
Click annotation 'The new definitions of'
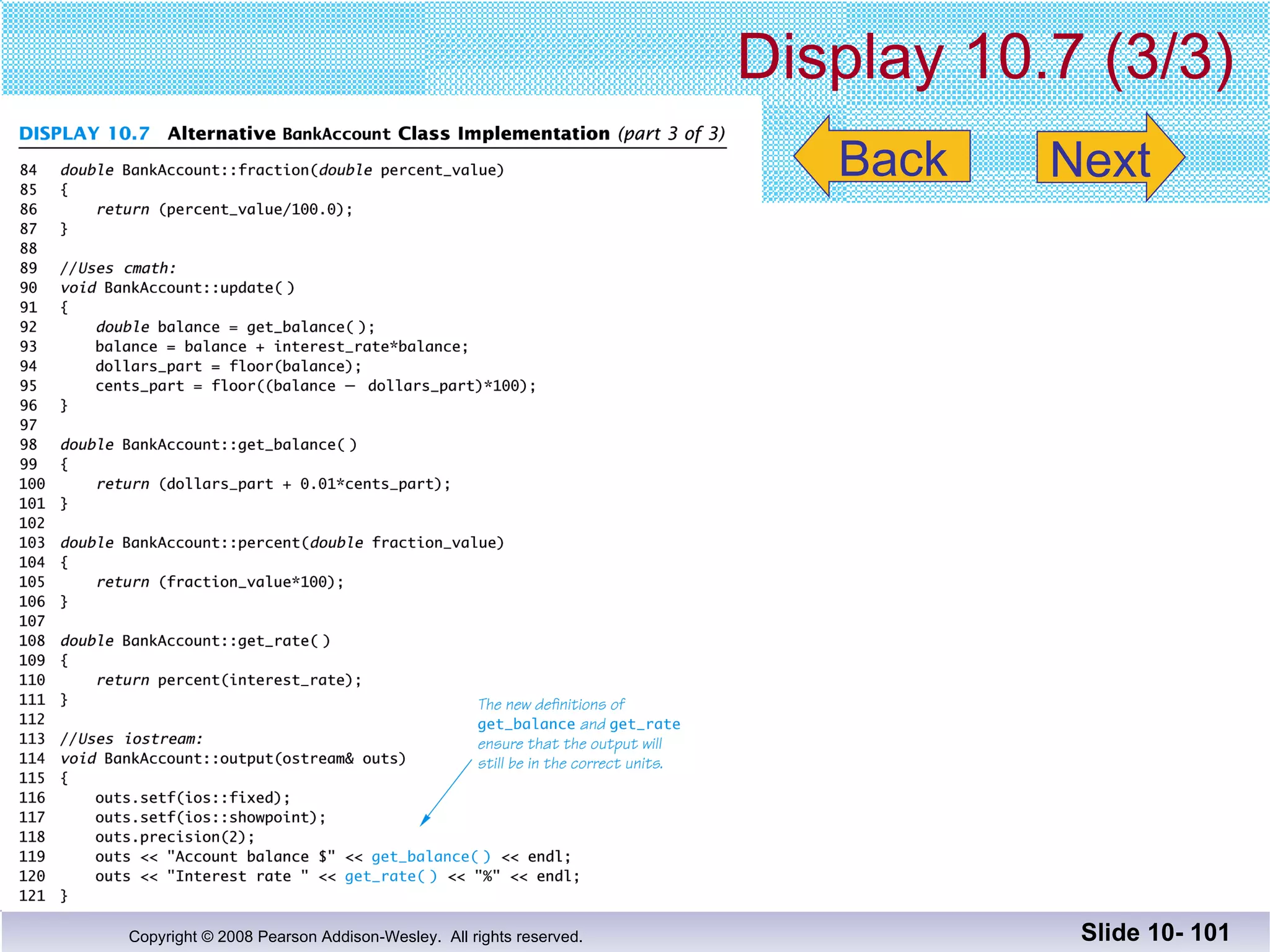(551, 705)
